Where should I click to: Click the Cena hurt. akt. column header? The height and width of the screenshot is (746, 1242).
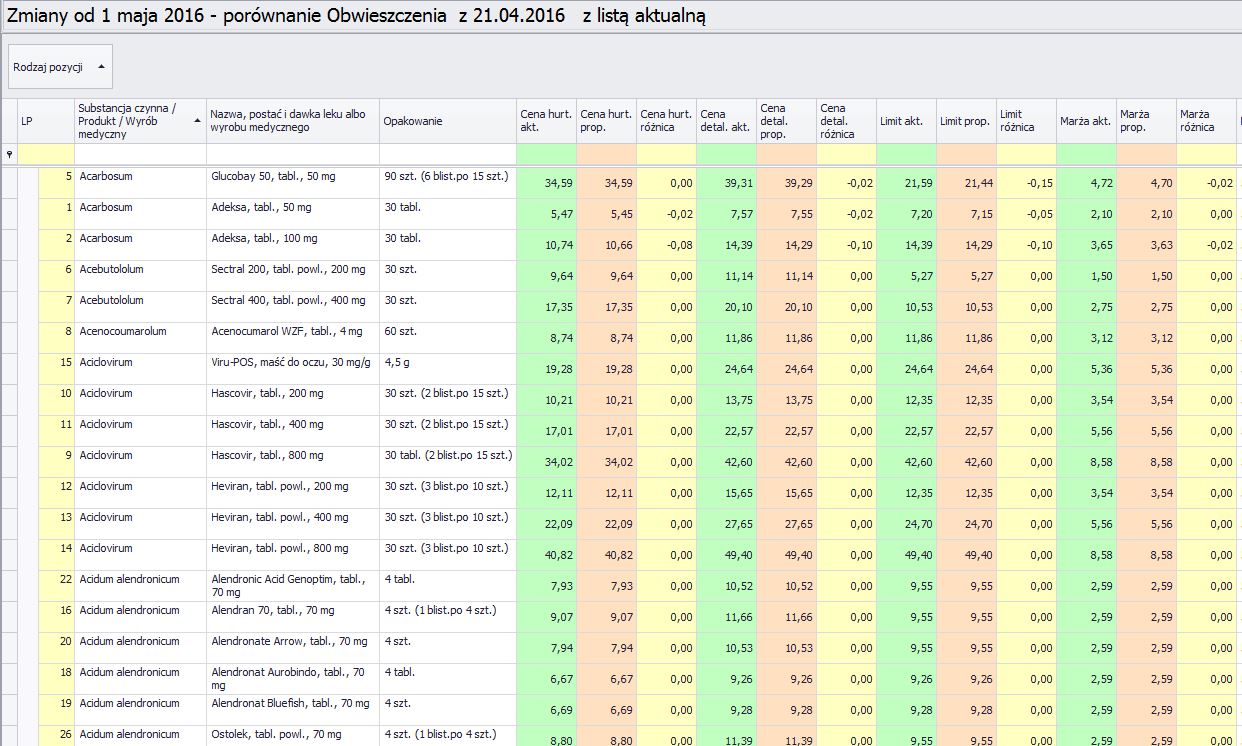pos(546,121)
